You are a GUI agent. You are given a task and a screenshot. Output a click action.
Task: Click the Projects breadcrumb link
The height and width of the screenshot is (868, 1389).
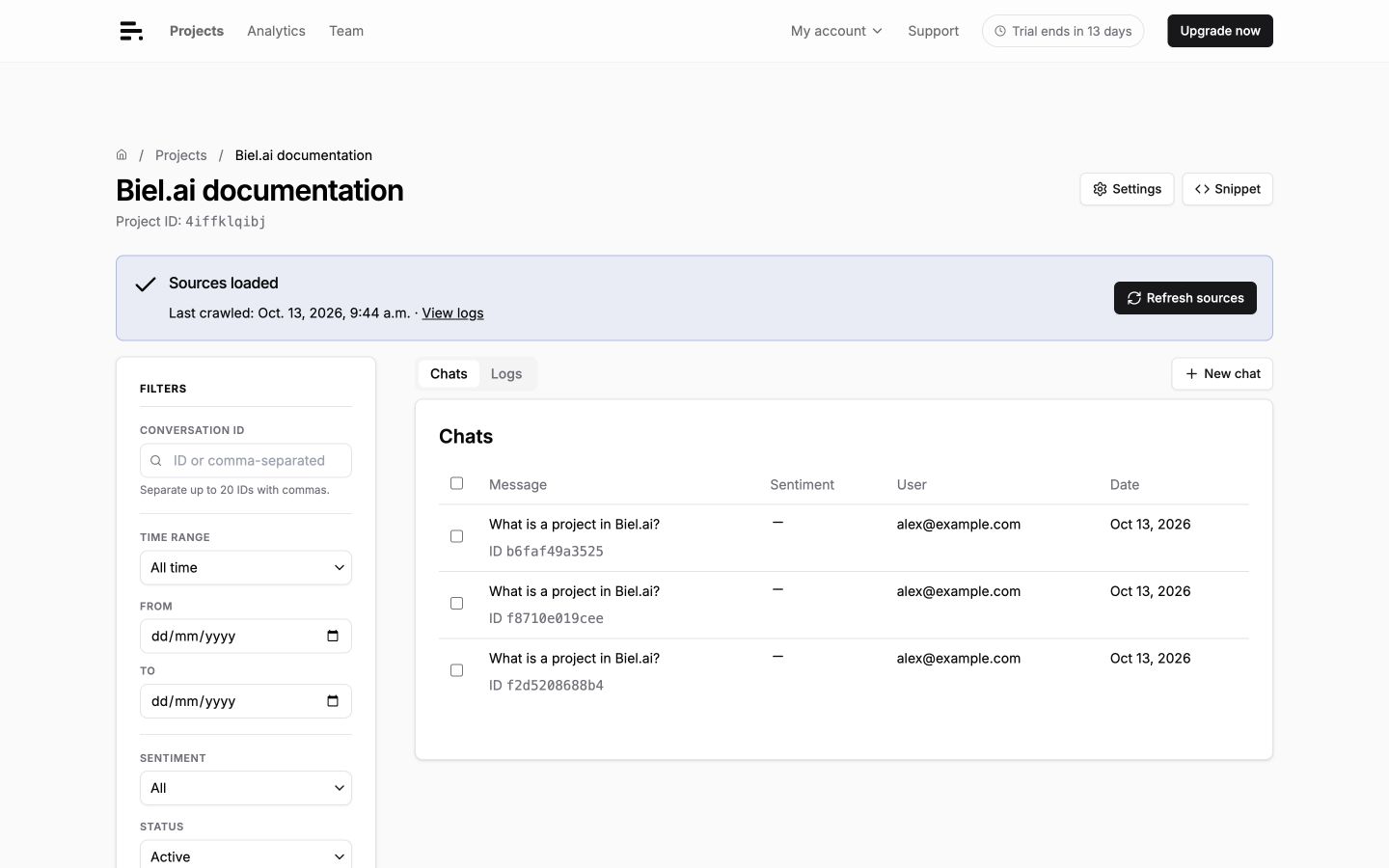(180, 155)
